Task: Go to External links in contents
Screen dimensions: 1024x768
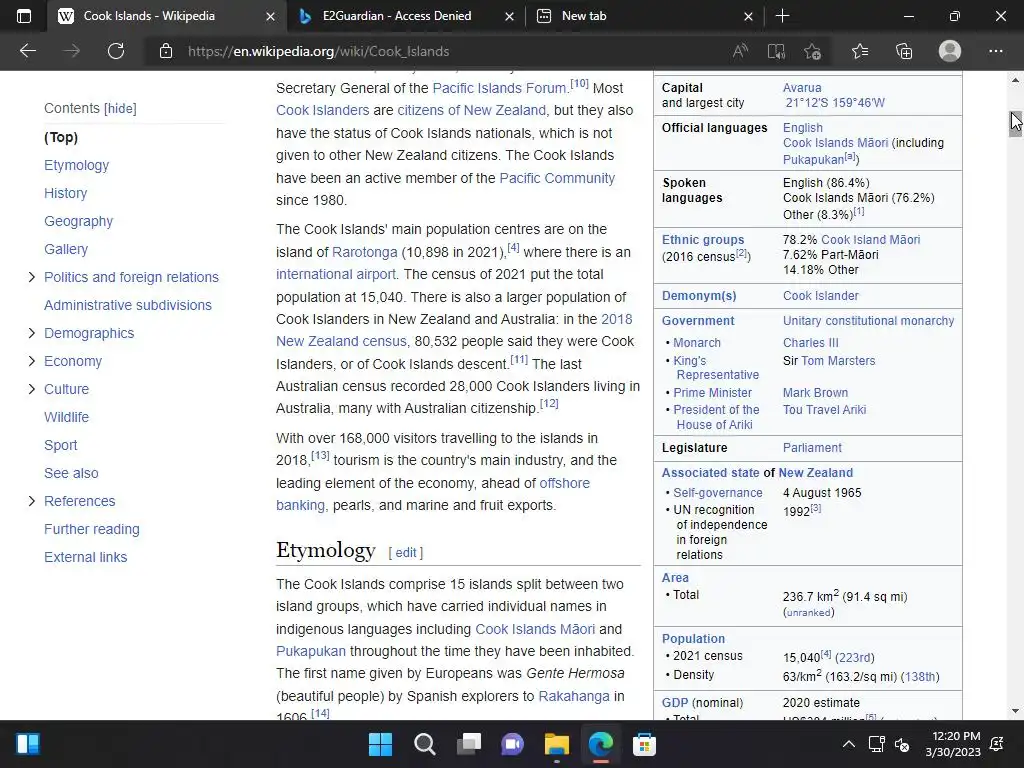Action: [86, 557]
